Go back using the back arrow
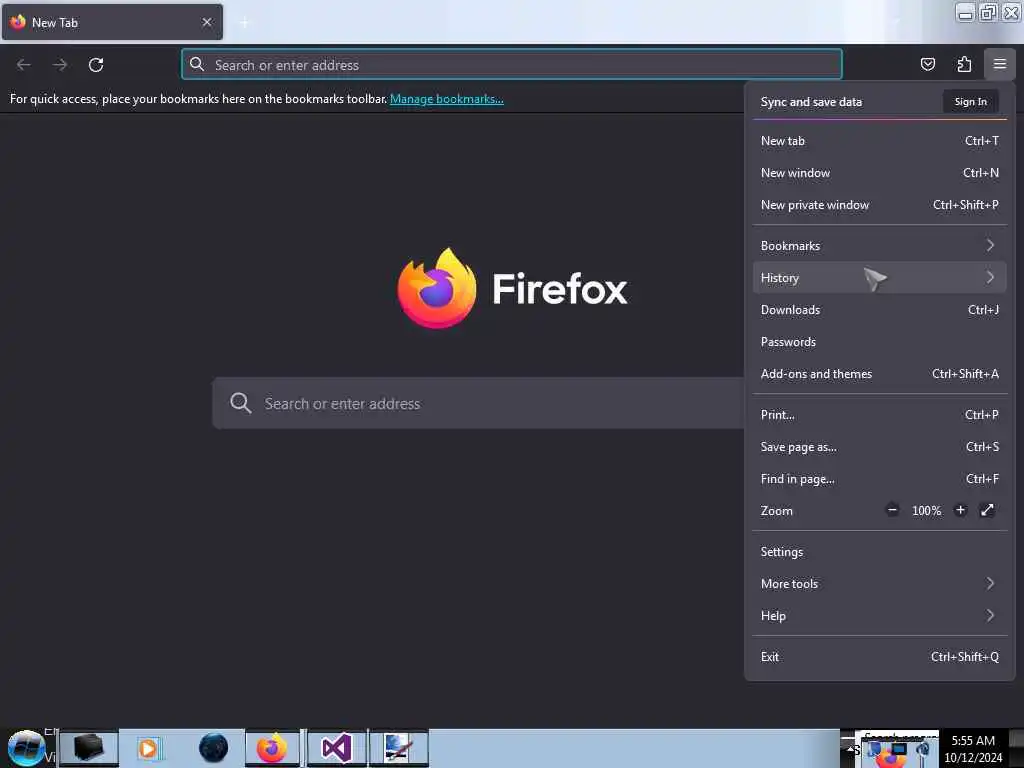Viewport: 1024px width, 768px height. pyautogui.click(x=24, y=65)
